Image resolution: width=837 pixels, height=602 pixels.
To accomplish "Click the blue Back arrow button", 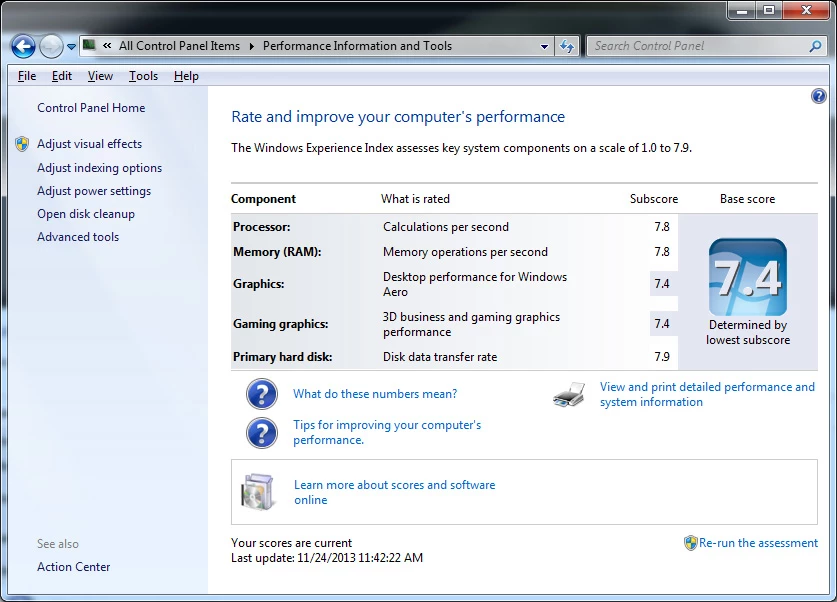I will click(23, 46).
